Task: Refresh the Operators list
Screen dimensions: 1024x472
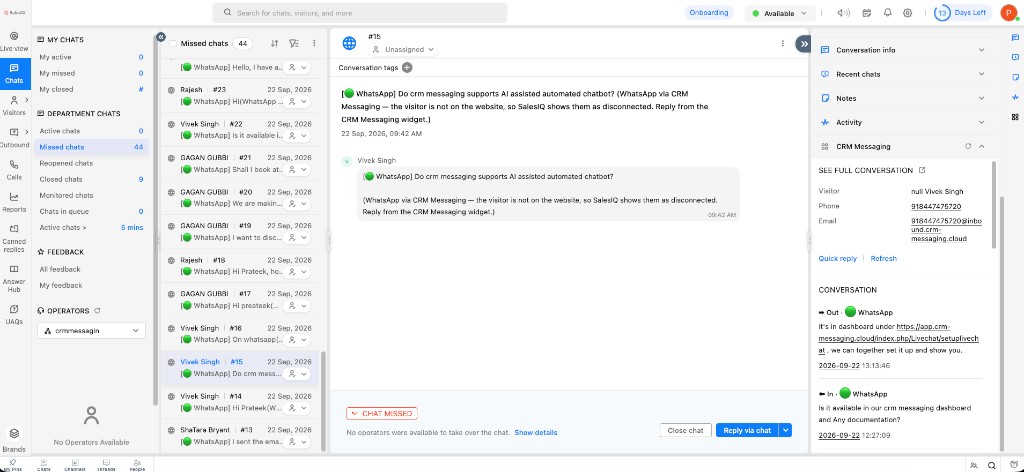Action: pyautogui.click(x=97, y=311)
